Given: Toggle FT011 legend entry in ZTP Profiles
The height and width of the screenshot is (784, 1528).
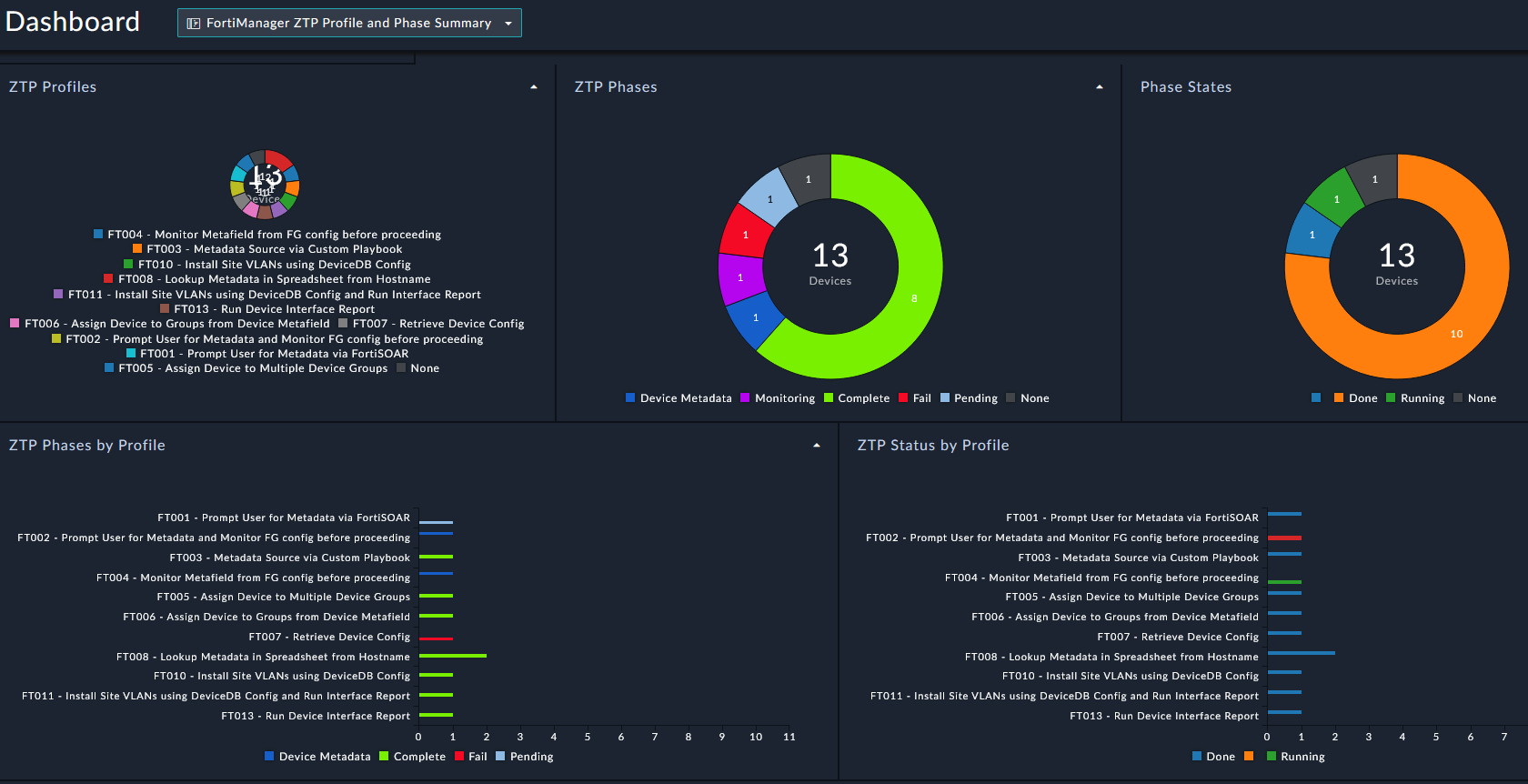Looking at the screenshot, I should 267,295.
